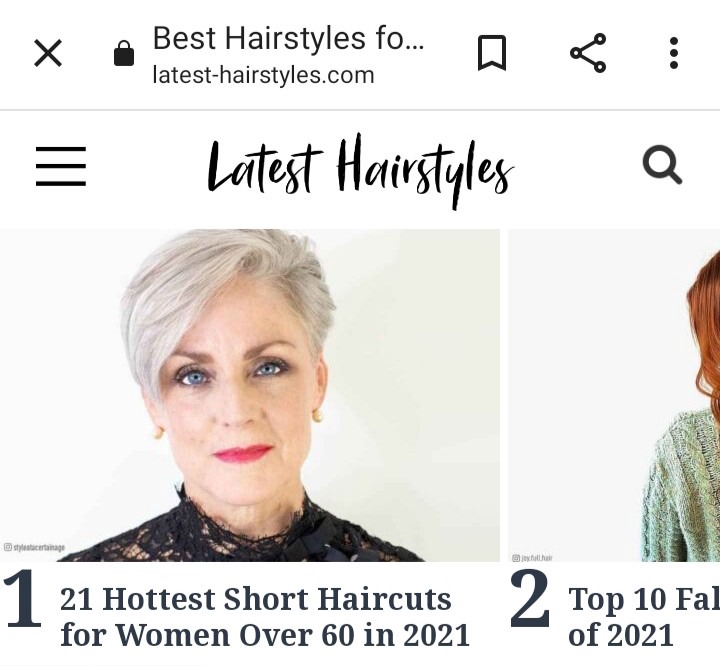Share the page with the share icon
This screenshot has height=666, width=720.
tap(588, 53)
